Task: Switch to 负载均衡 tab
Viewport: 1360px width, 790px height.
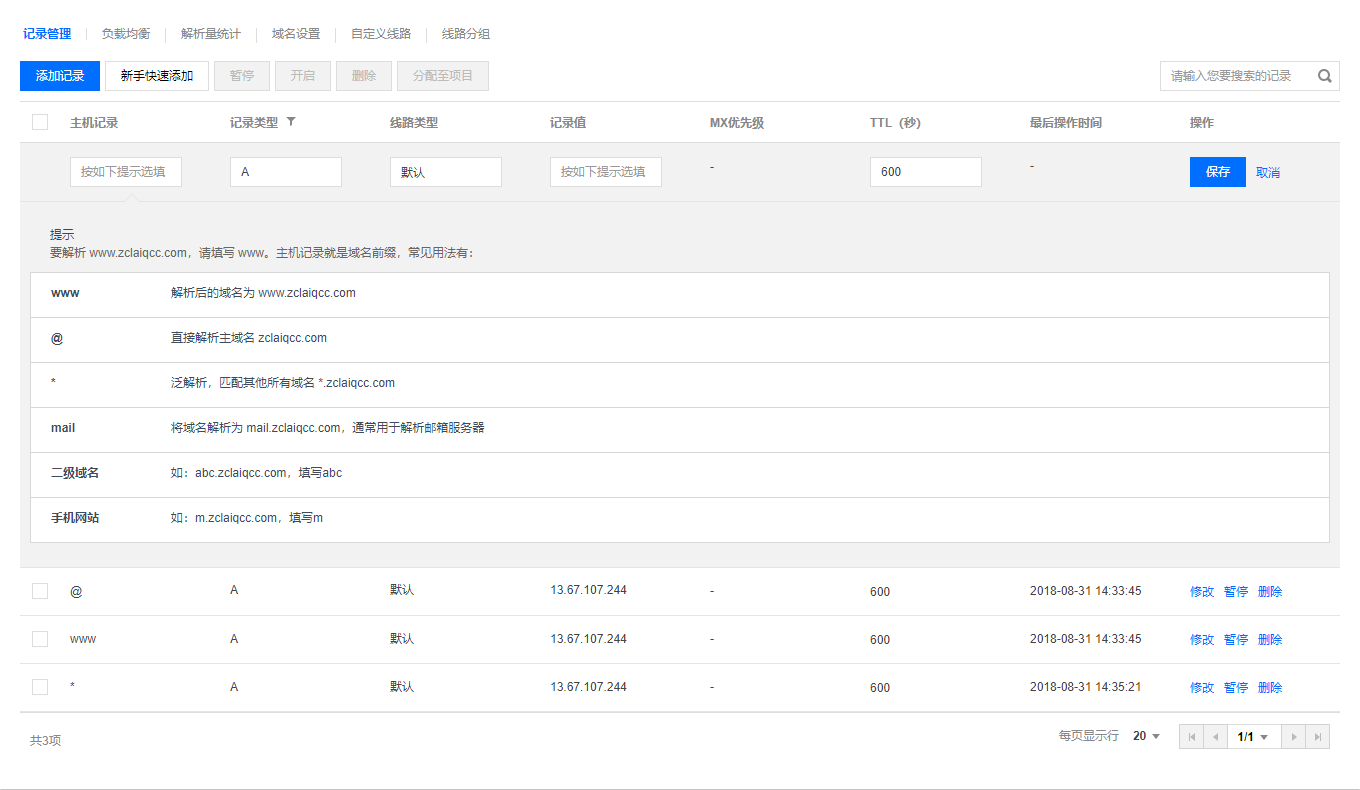Action: click(126, 34)
